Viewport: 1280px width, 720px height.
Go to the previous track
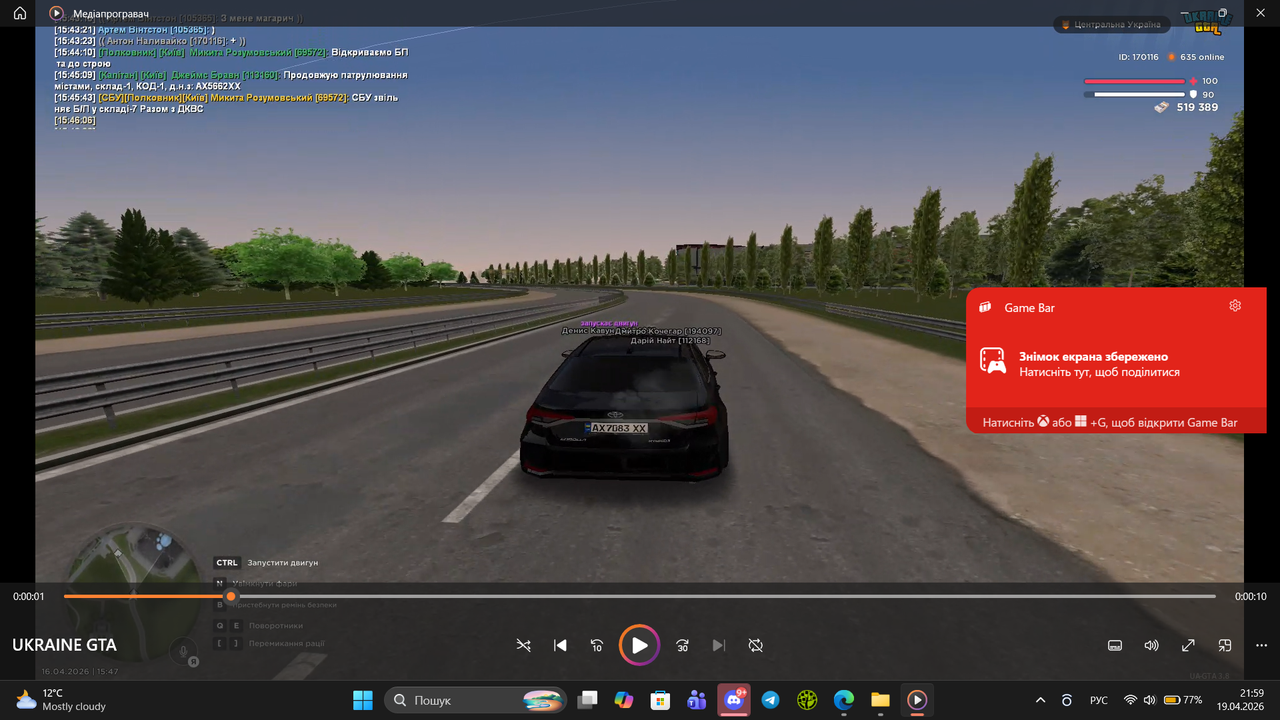[560, 646]
